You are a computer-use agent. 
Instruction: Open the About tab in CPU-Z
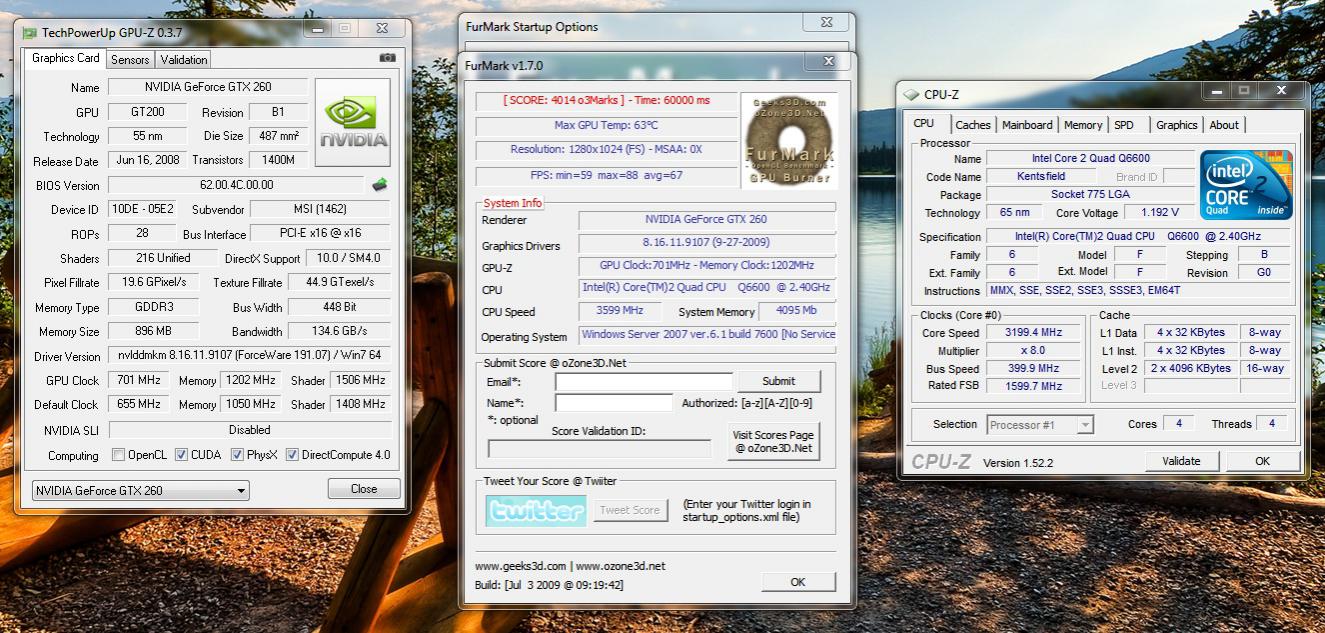[x=1224, y=125]
